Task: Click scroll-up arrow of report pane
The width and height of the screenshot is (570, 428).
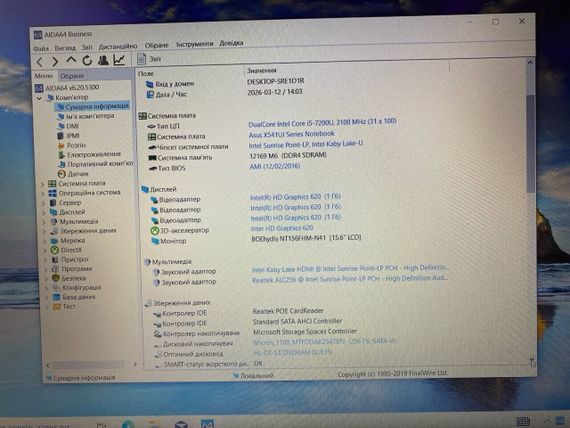Action: [530, 62]
